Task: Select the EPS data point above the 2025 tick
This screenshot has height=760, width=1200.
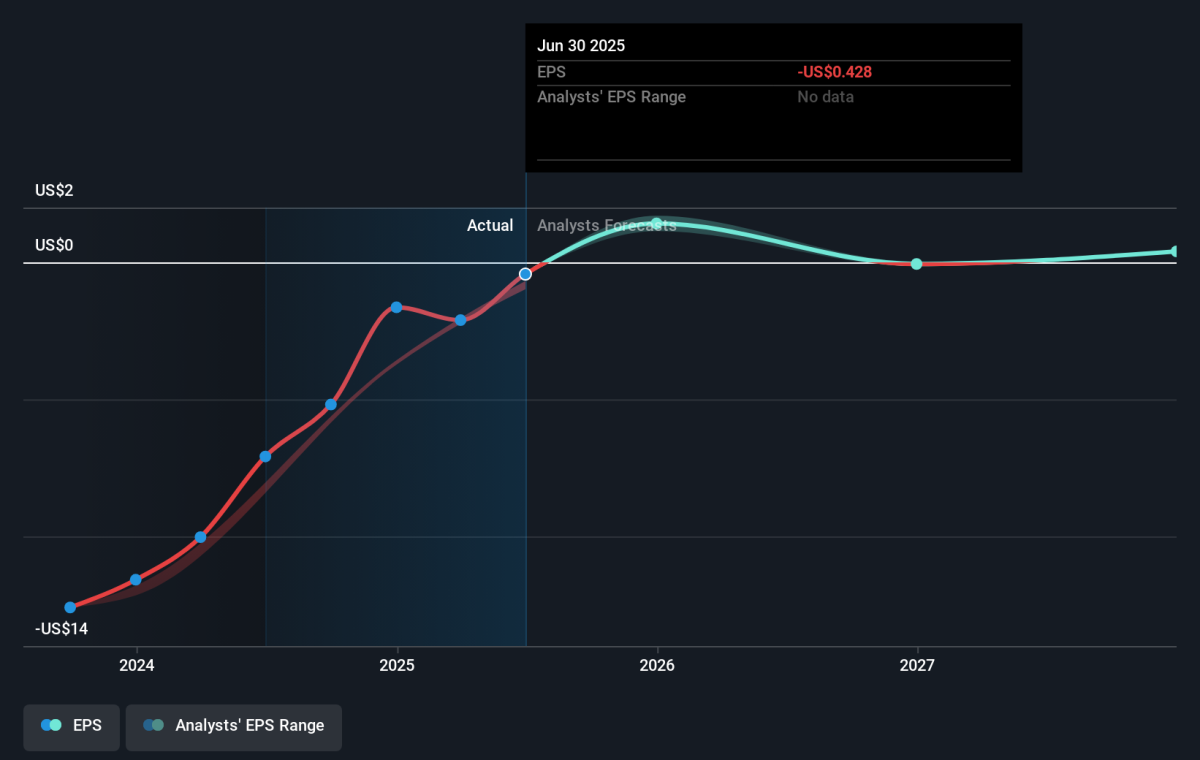Action: pos(397,307)
